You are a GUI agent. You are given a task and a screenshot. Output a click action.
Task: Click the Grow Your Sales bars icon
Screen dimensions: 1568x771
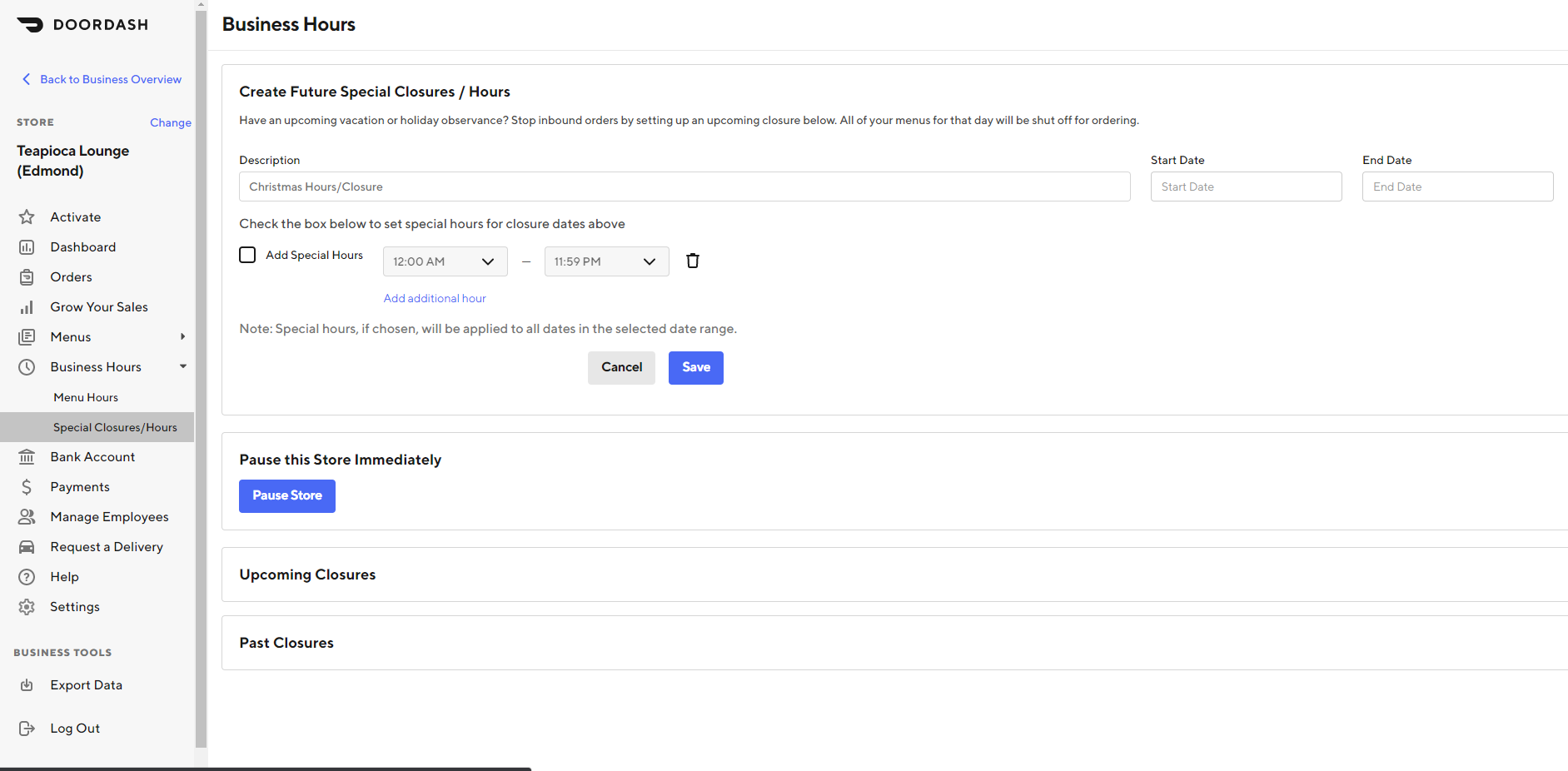[27, 307]
